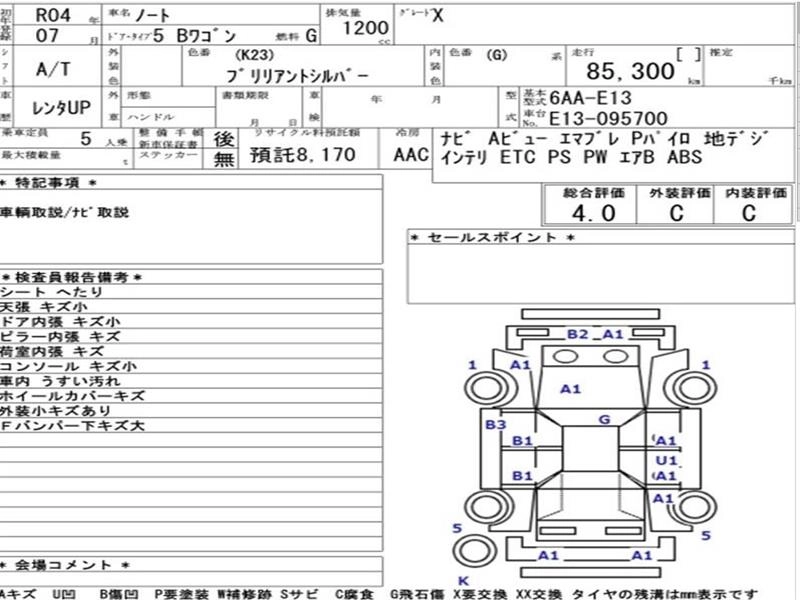The height and width of the screenshot is (600, 800).
Task: Click the color name ブリリアントシルバー
Action: (297, 77)
